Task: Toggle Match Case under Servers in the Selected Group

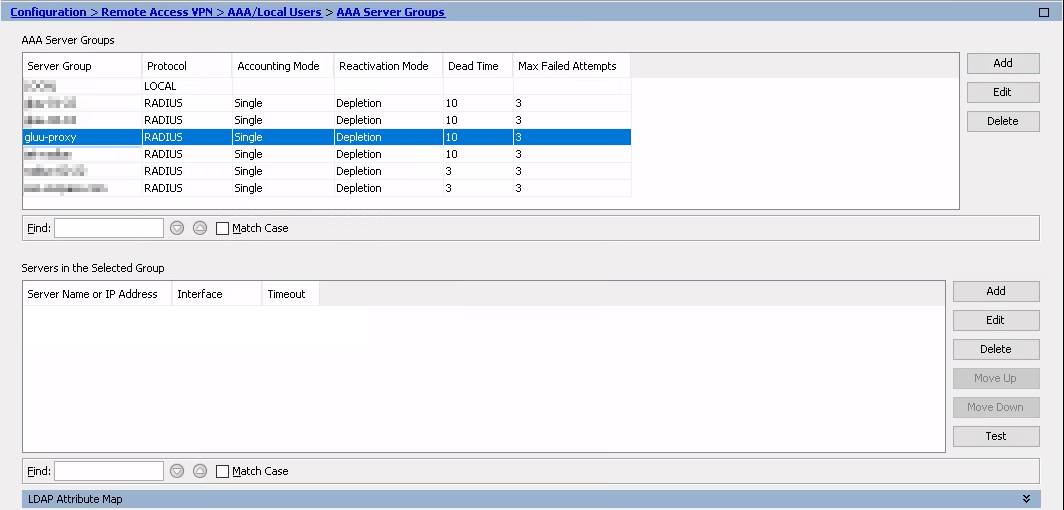Action: tap(223, 471)
